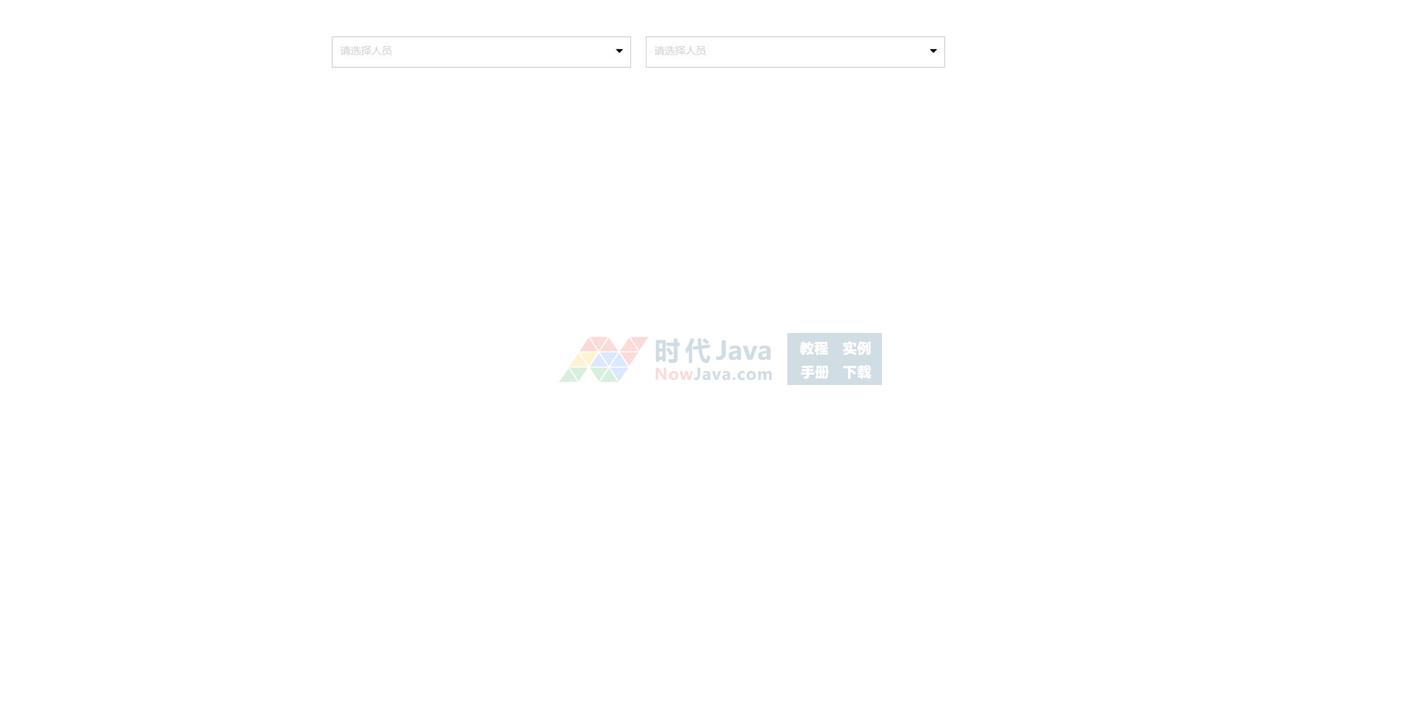Click the yellow triangle in the logo

coord(582,360)
